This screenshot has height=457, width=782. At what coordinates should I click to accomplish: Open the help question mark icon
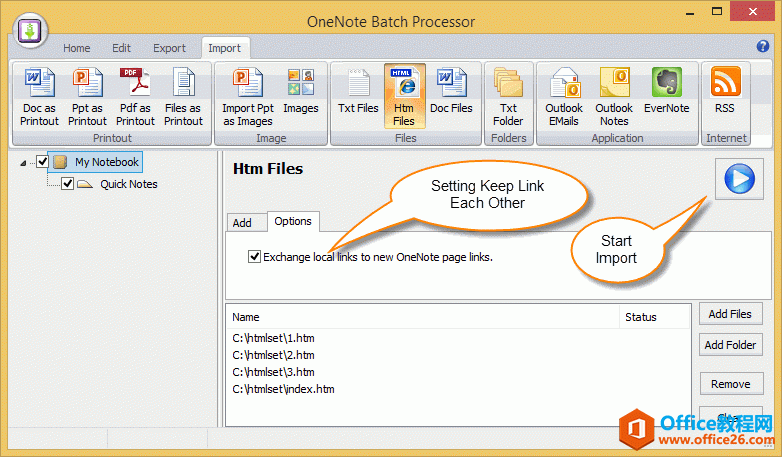763,46
